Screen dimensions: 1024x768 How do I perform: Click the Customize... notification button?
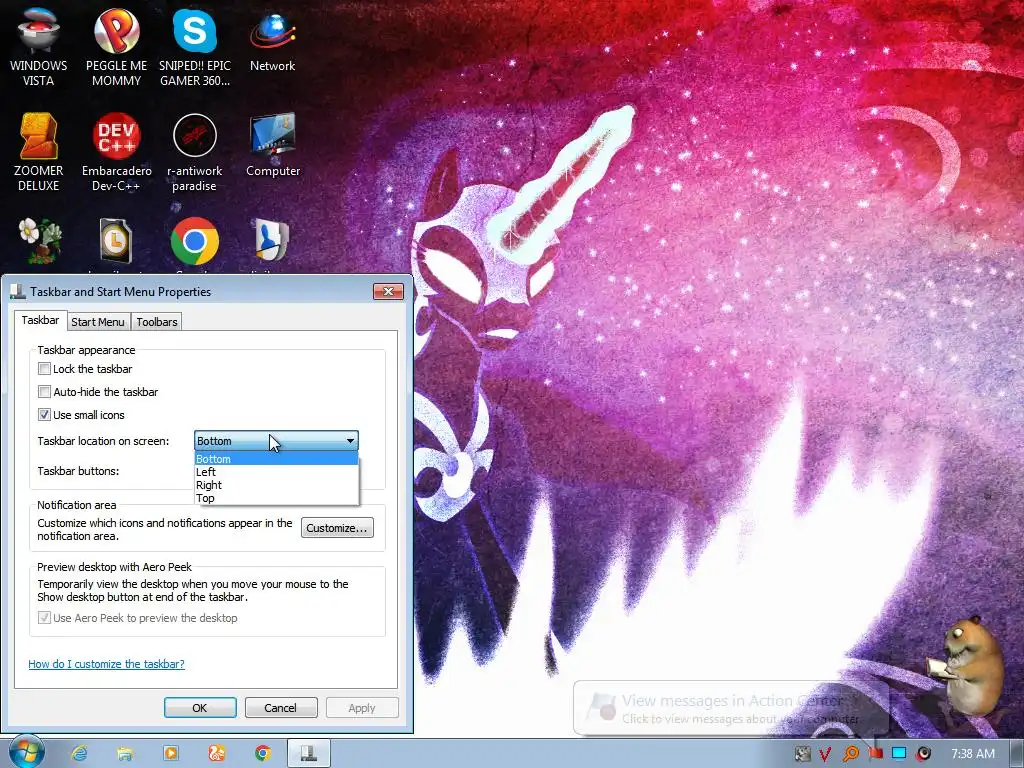(x=337, y=528)
